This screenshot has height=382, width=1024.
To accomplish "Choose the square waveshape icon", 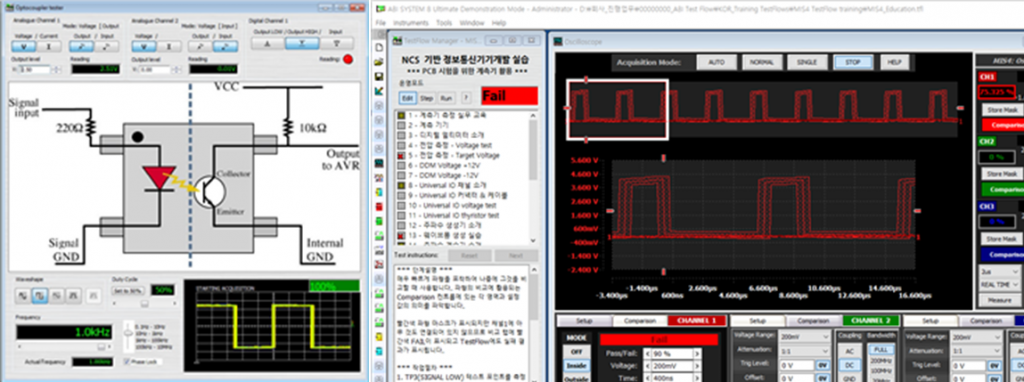I will pos(39,296).
